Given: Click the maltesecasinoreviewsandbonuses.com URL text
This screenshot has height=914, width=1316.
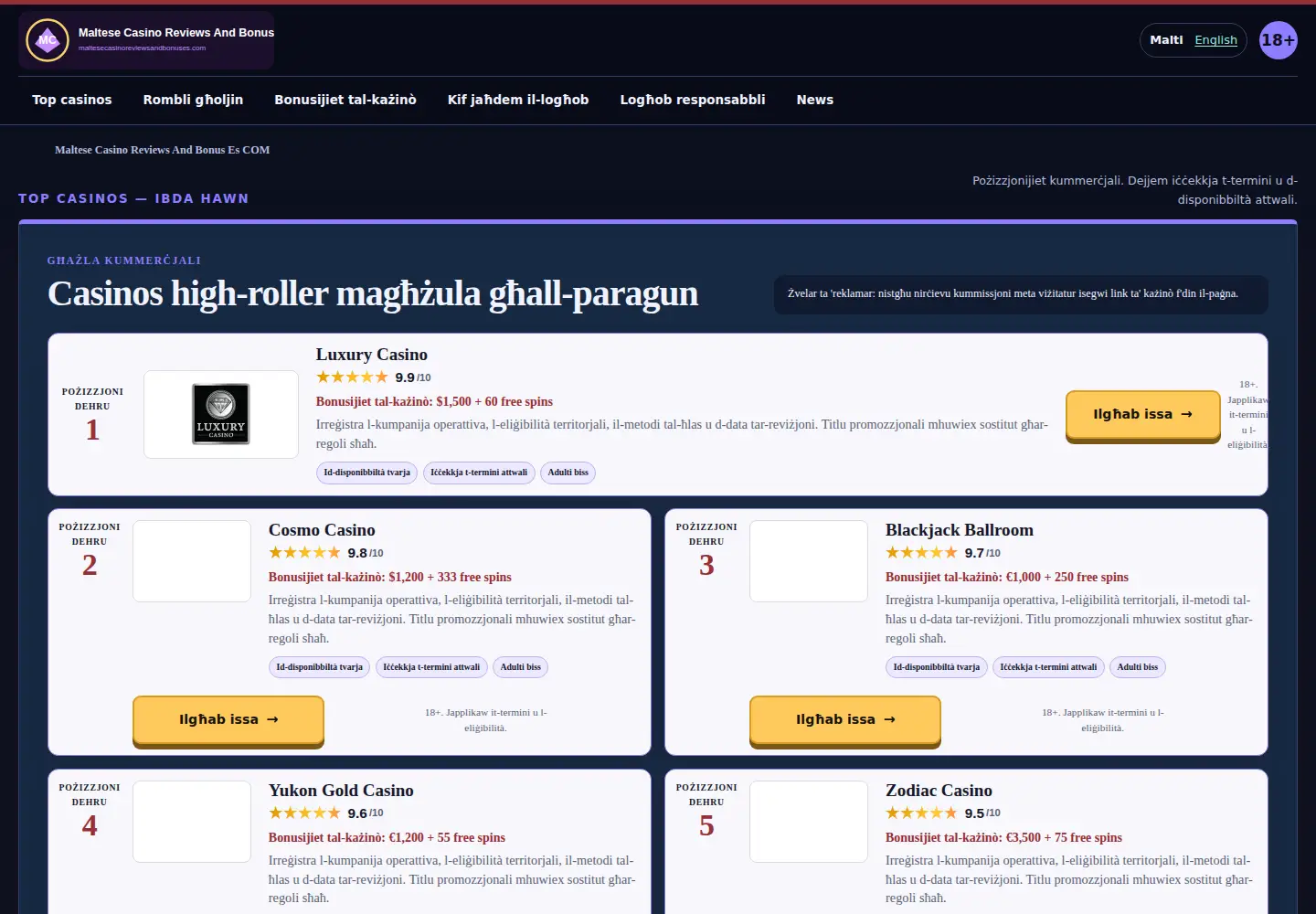Looking at the screenshot, I should pyautogui.click(x=142, y=48).
